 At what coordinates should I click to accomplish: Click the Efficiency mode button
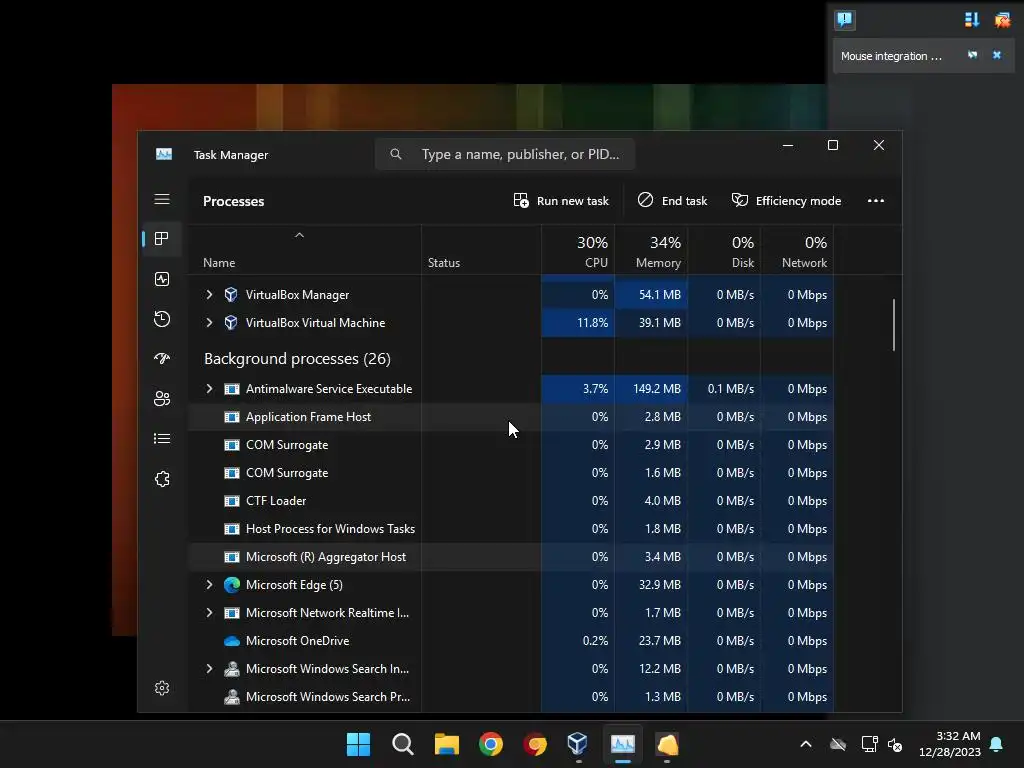click(786, 201)
